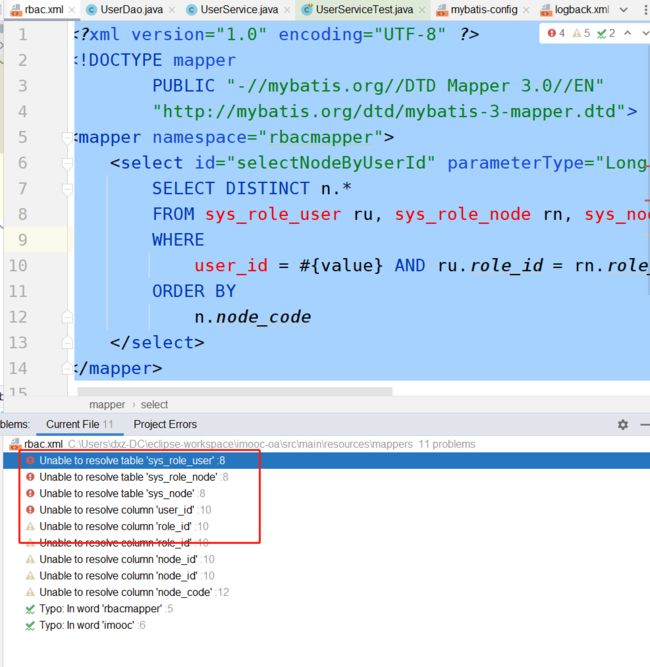This screenshot has width=650, height=667.
Task: Click the green typo count indicator
Action: 606,33
